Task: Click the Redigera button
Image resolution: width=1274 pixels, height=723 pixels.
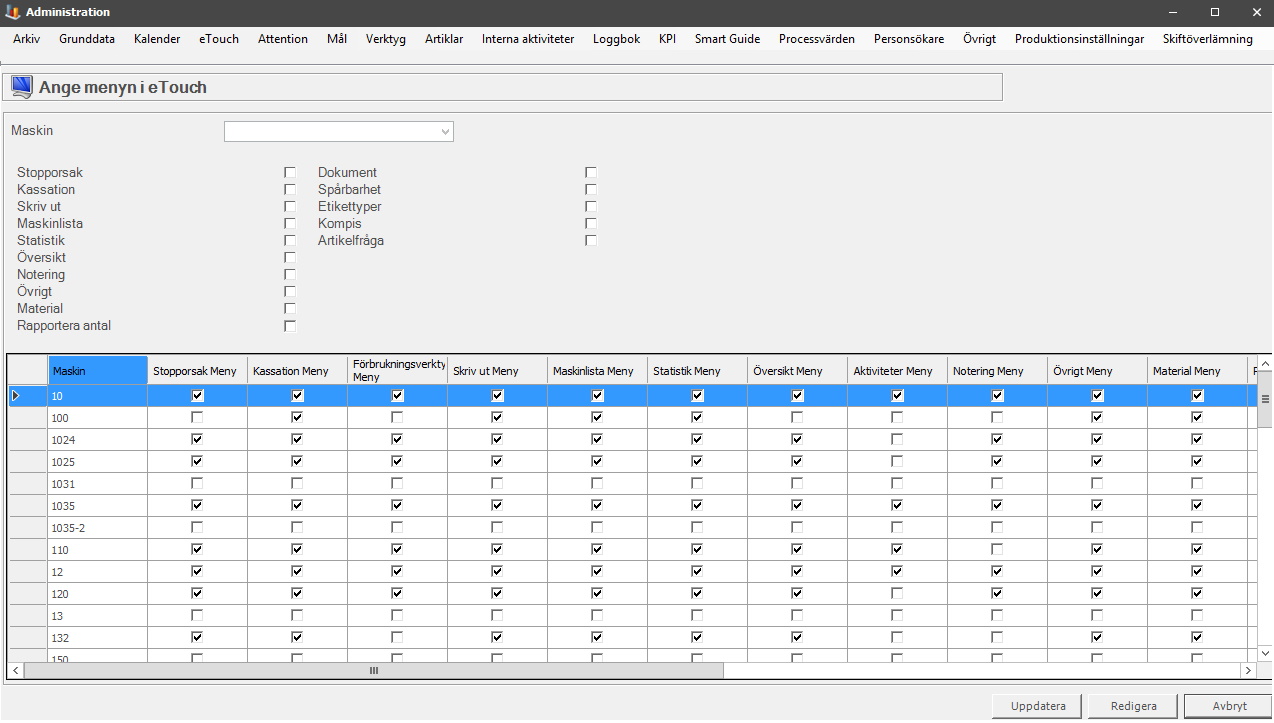Action: 1133,706
